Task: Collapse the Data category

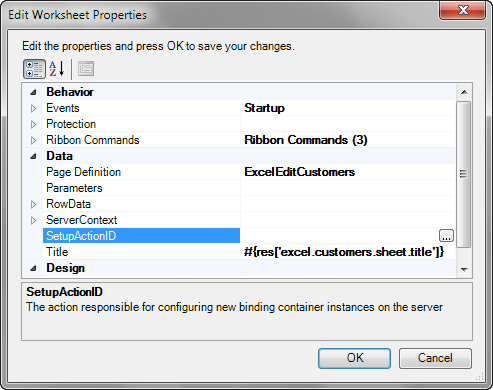Action: tap(33, 156)
